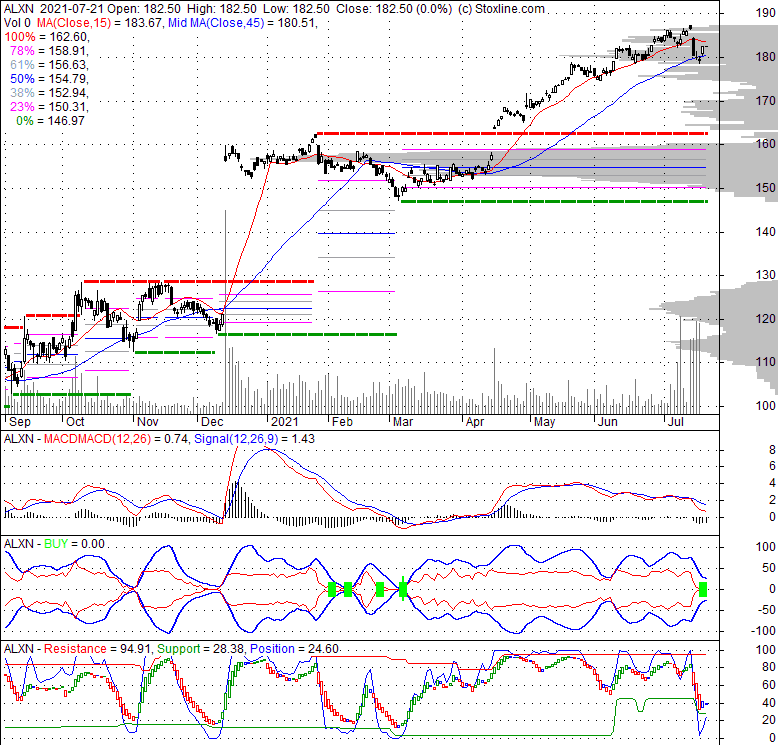Click the December MACD line peak
The height and width of the screenshot is (745, 780).
point(237,447)
